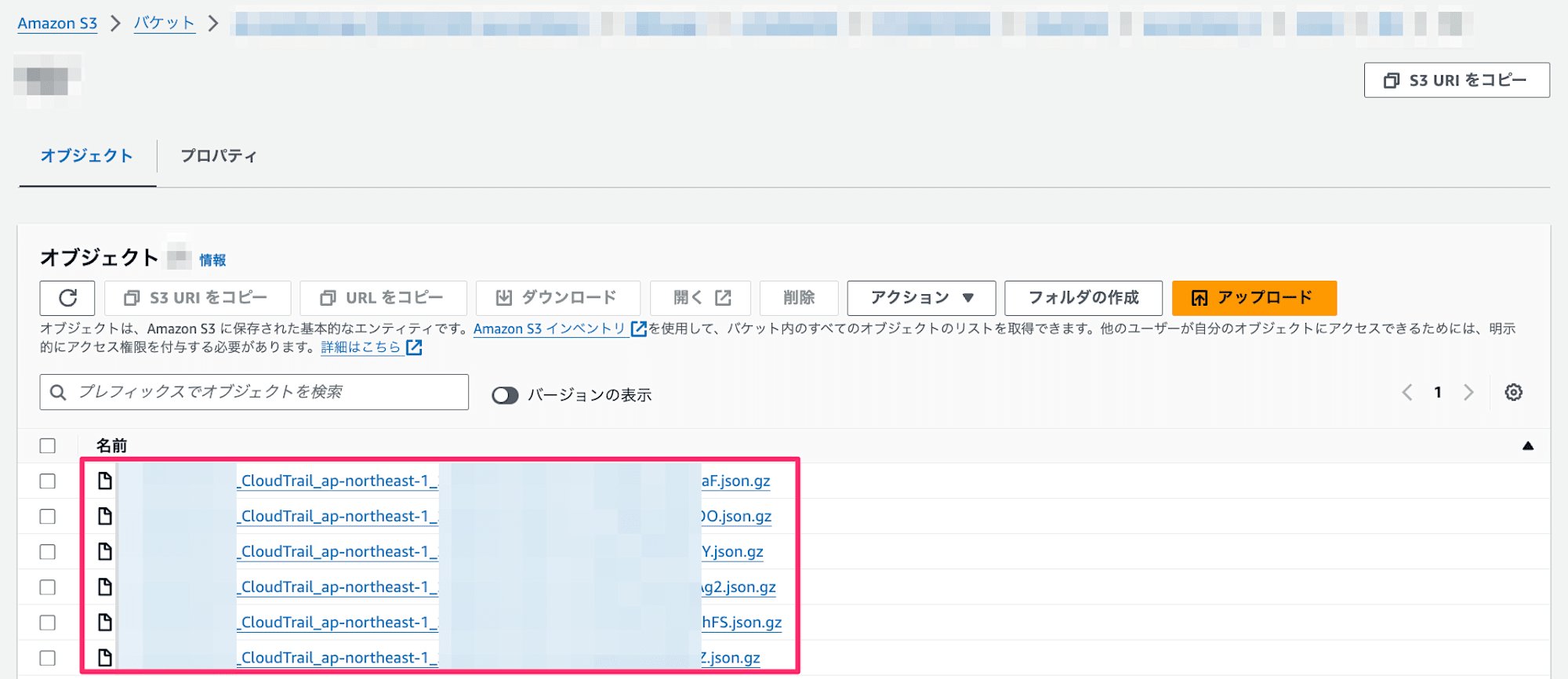Click 開く button
The width and height of the screenshot is (1568, 679).
pyautogui.click(x=701, y=298)
